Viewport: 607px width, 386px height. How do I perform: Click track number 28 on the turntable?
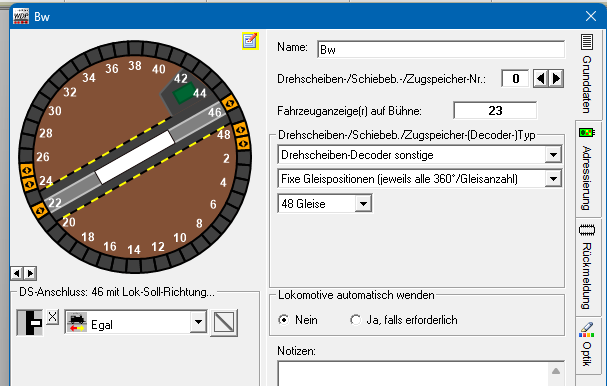point(46,133)
